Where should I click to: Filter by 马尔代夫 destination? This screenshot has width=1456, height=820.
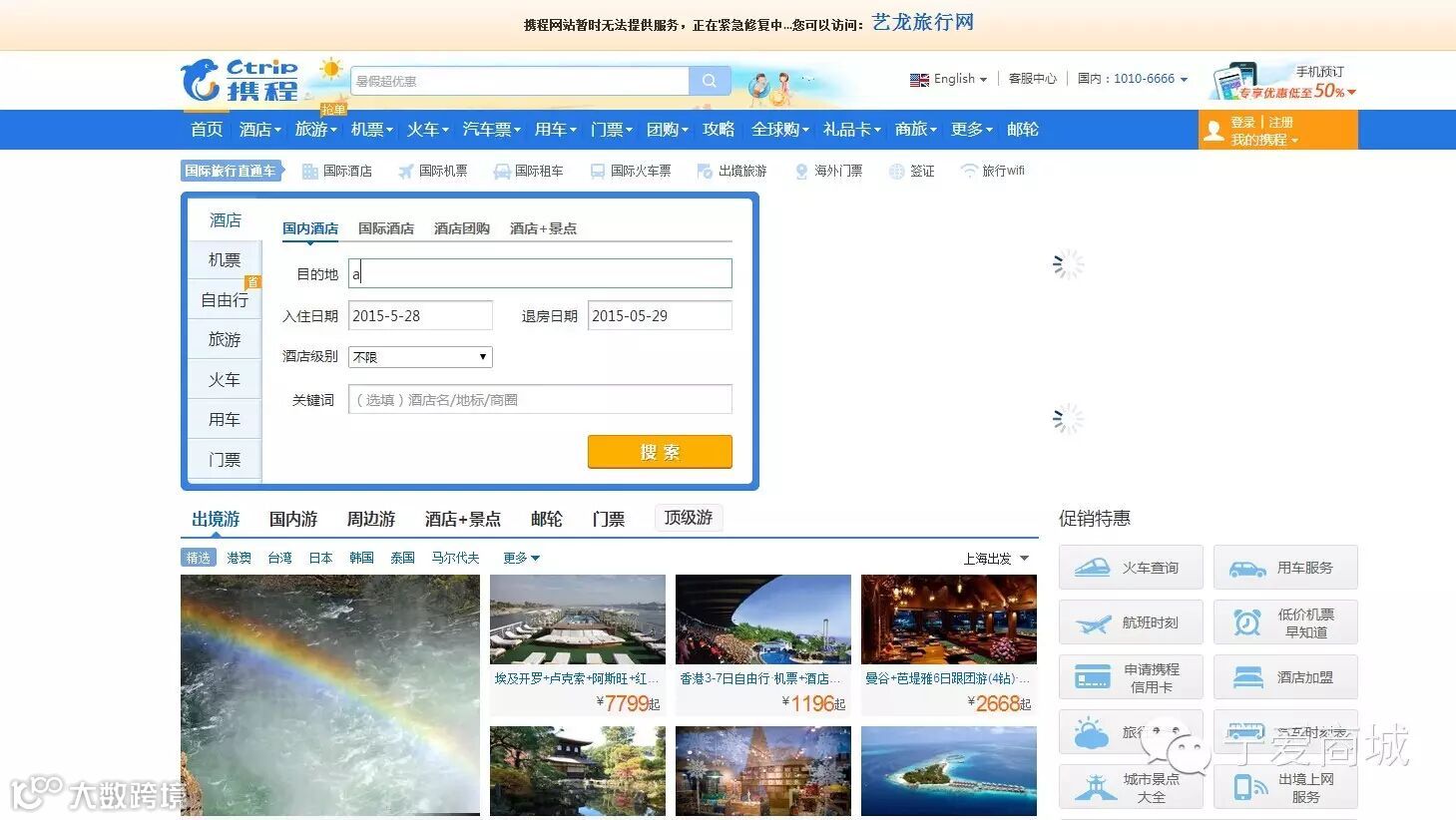456,558
